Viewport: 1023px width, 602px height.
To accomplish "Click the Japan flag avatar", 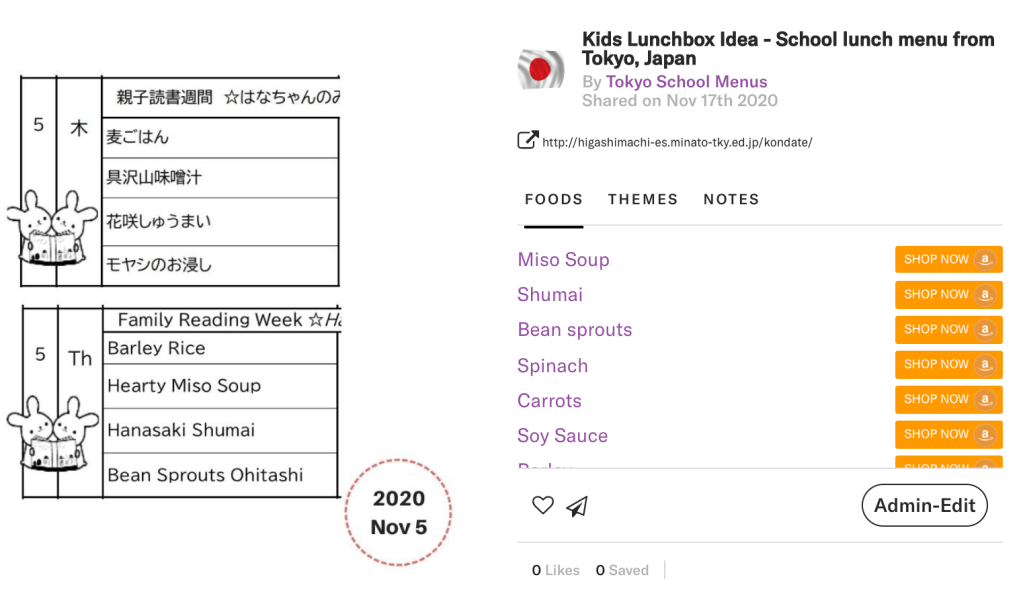I will [541, 70].
